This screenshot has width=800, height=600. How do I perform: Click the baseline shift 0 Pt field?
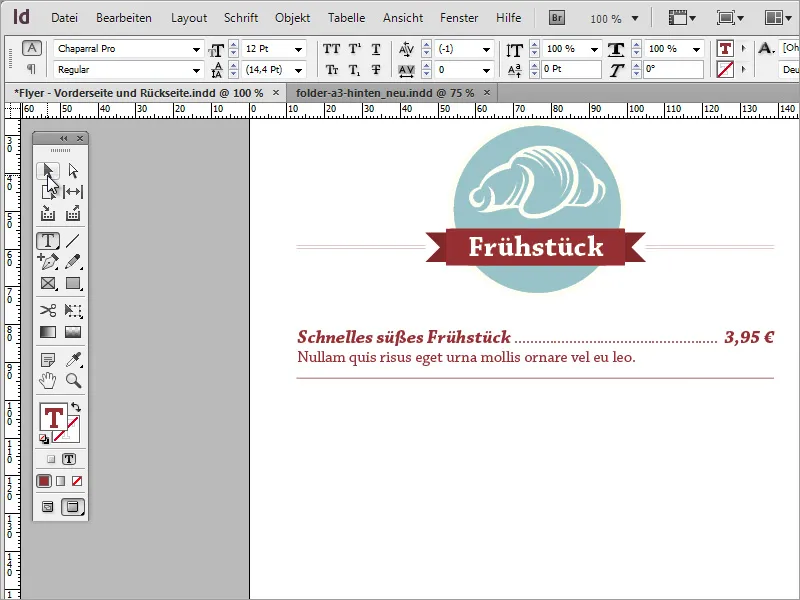pyautogui.click(x=571, y=69)
